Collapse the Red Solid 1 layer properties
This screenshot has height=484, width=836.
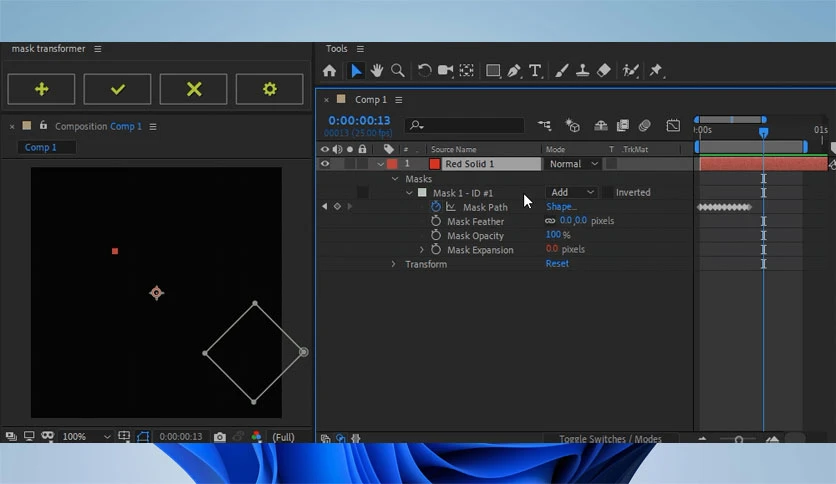pyautogui.click(x=380, y=164)
